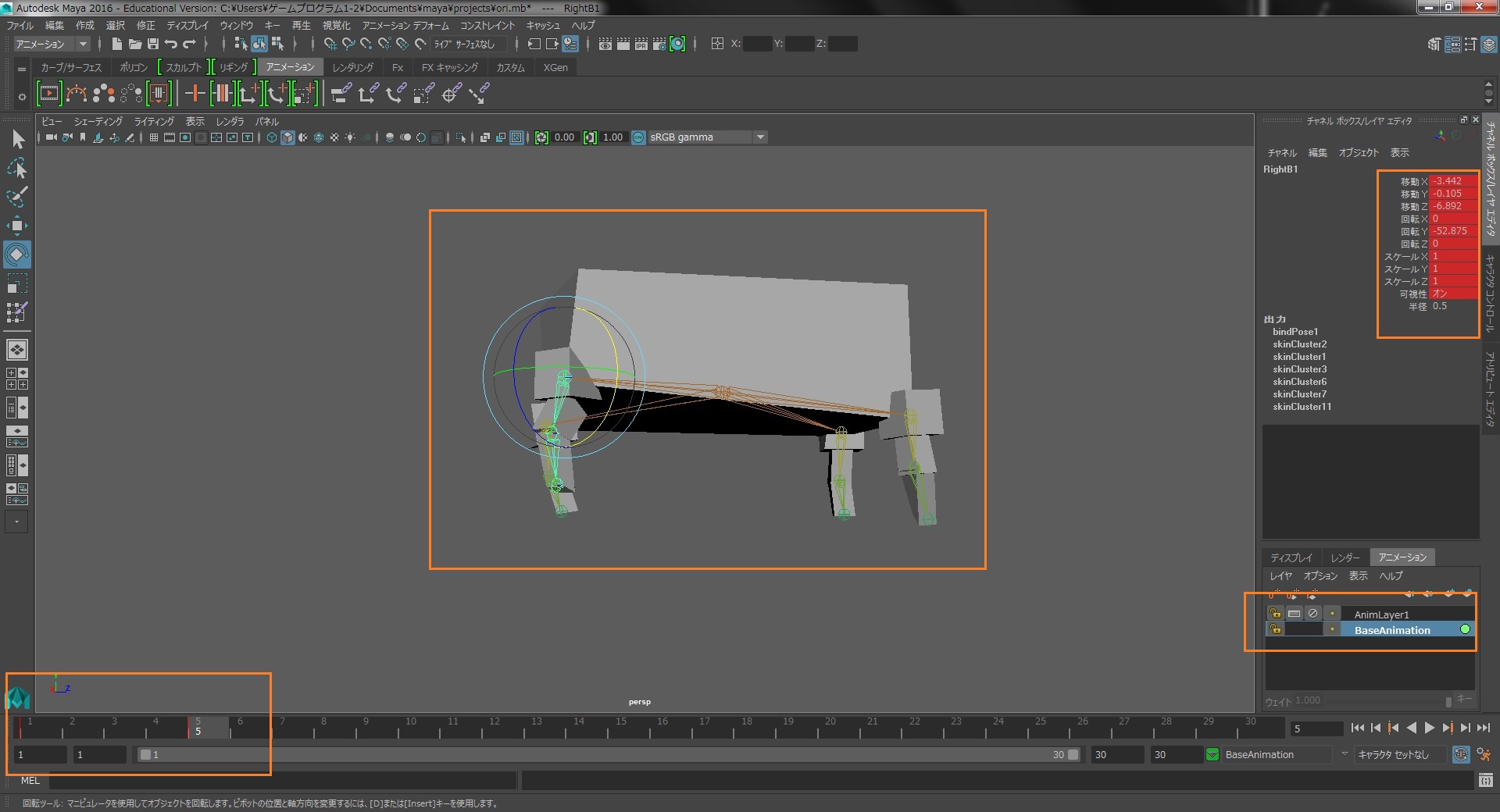
Task: Open the キャラクタ セットなし dropdown
Action: click(x=1400, y=754)
